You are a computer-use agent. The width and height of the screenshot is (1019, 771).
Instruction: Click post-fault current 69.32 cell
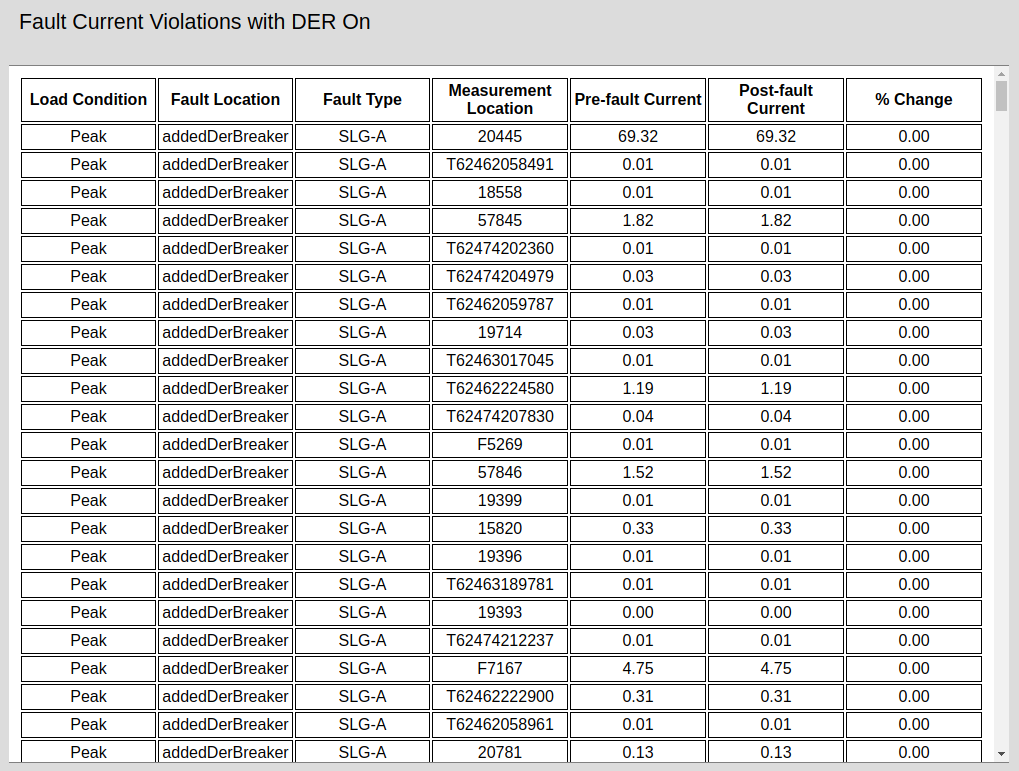(776, 137)
